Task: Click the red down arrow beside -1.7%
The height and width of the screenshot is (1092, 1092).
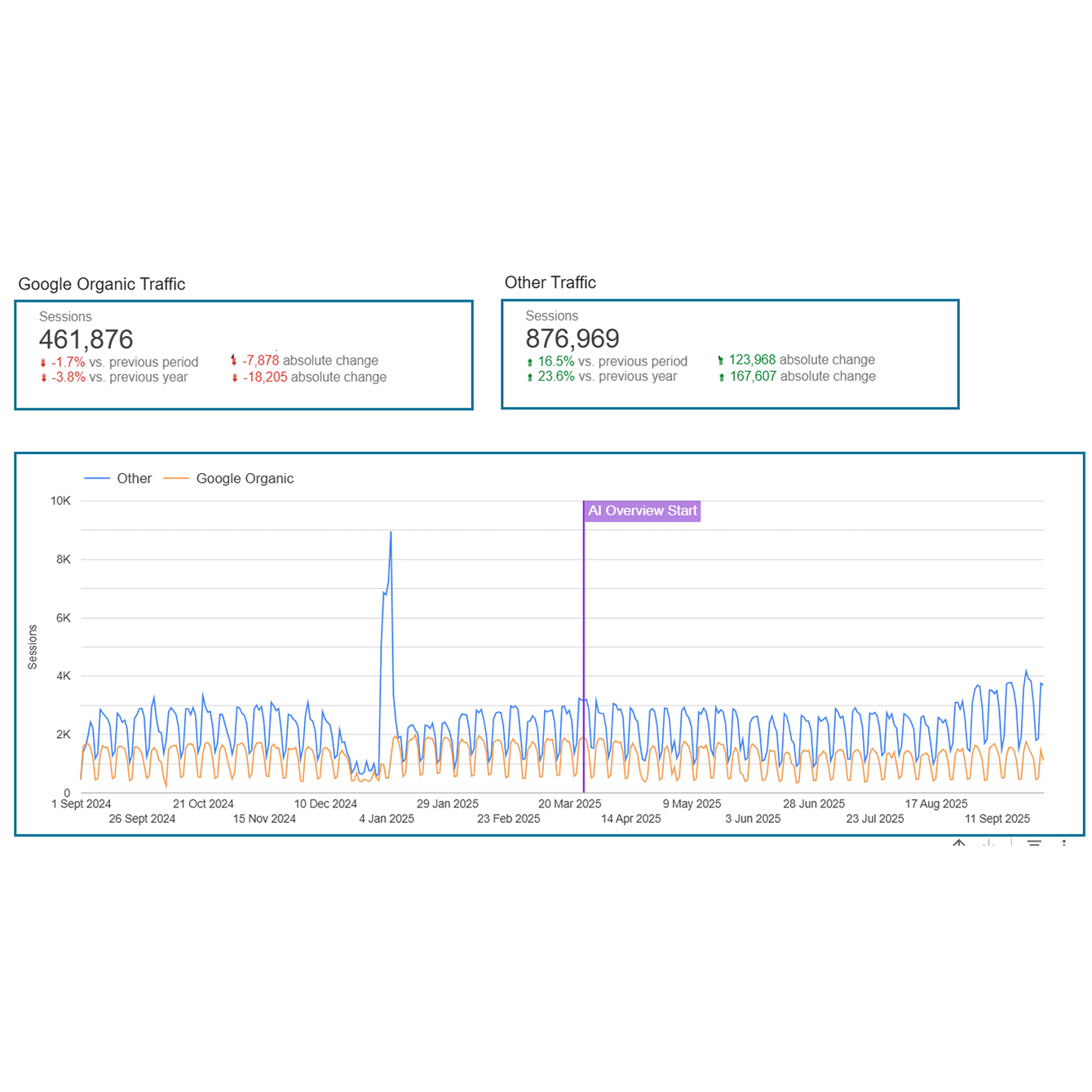Action: (x=43, y=363)
